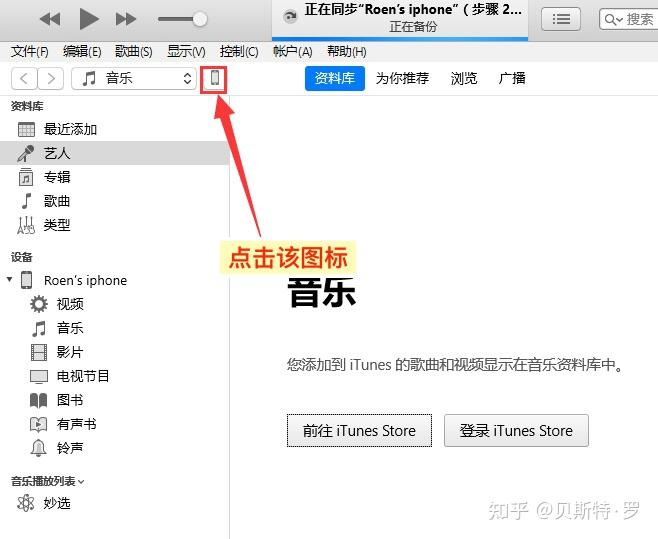
Task: Click the 登录 iTunes Store button
Action: [x=516, y=431]
